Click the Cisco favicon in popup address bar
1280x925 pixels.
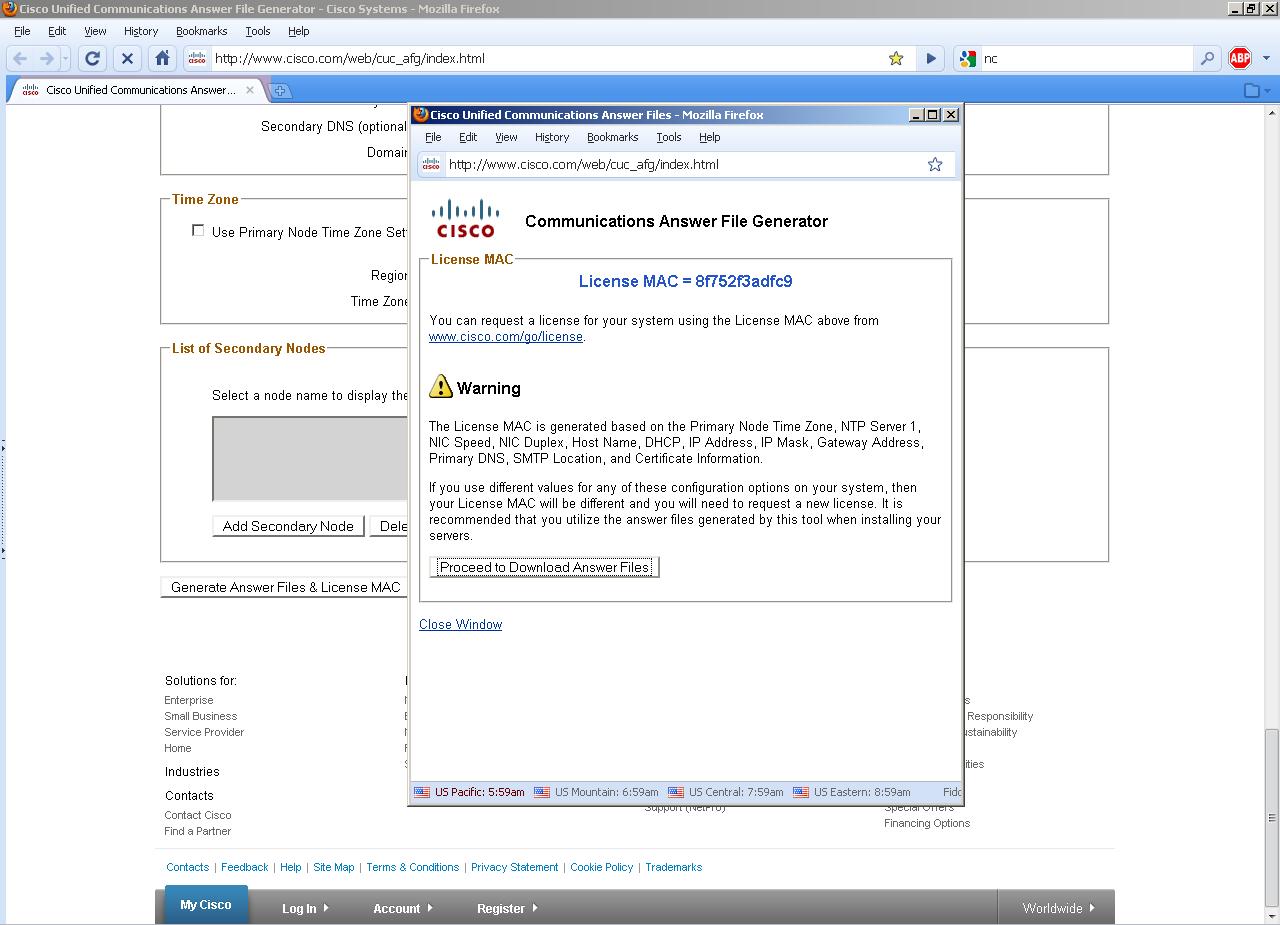[x=431, y=164]
